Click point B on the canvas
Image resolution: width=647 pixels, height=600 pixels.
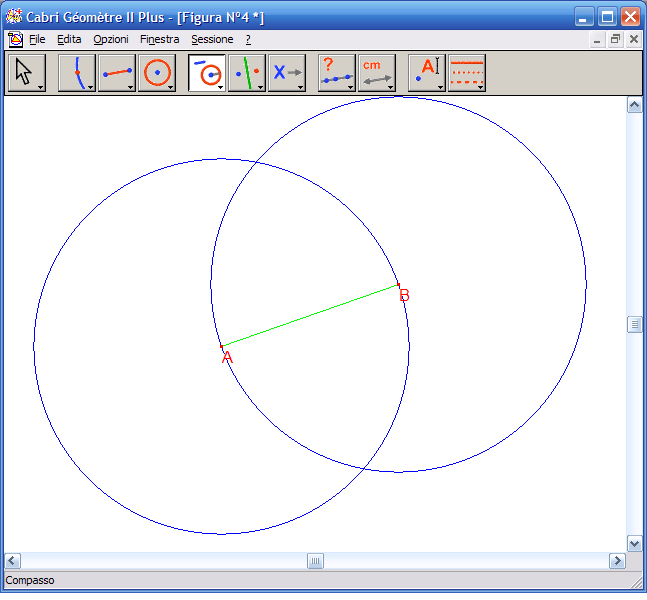point(398,285)
